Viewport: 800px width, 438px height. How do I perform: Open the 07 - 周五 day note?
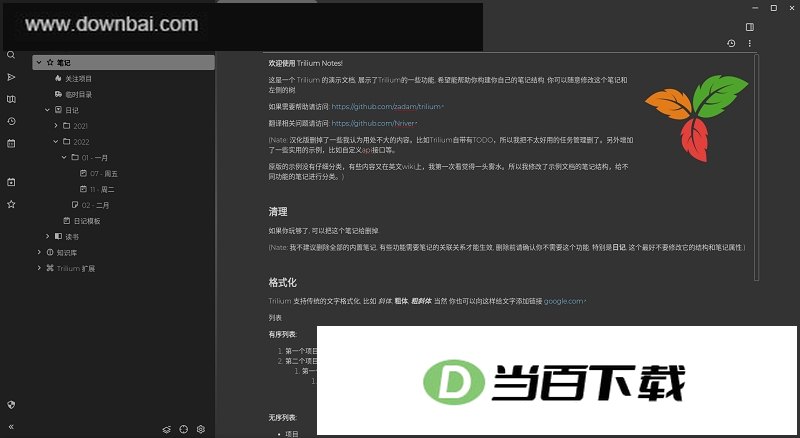coord(104,174)
